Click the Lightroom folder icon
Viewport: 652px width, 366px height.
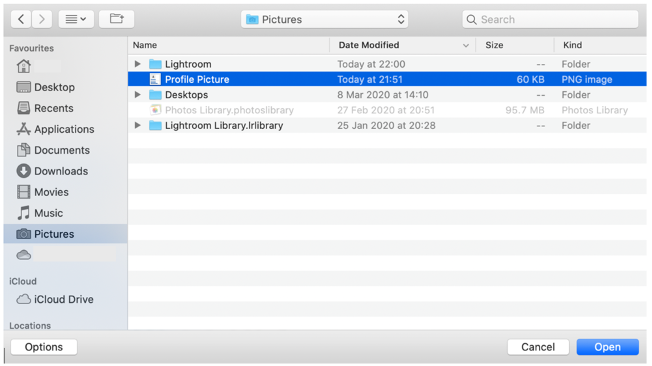[155, 64]
